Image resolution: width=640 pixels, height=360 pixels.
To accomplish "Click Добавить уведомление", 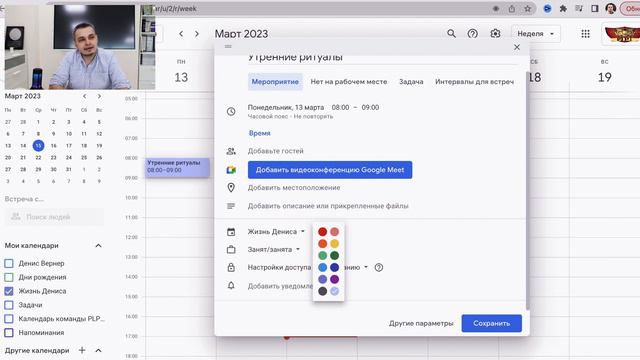I will [280, 286].
